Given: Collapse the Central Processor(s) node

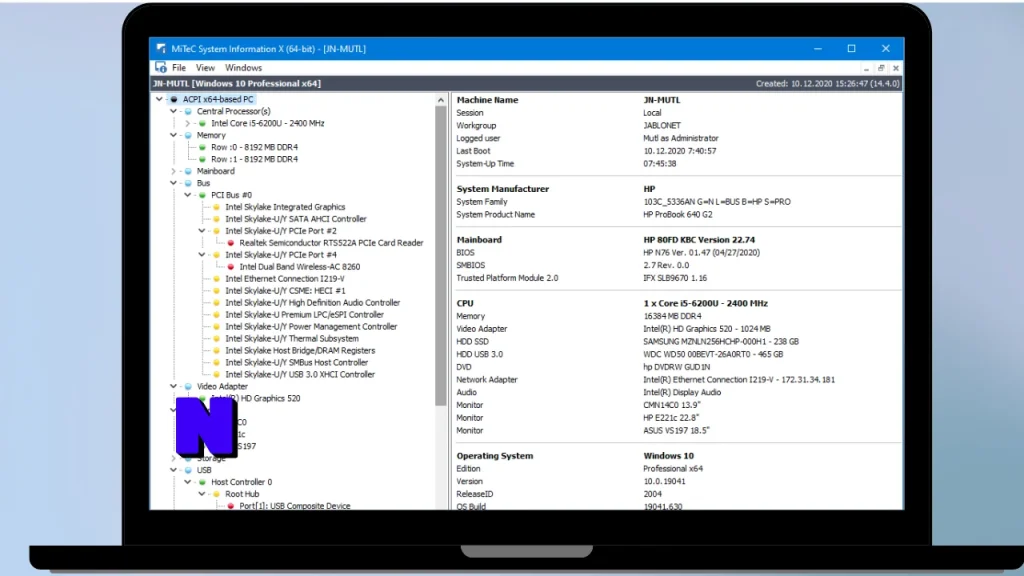Looking at the screenshot, I should click(174, 111).
